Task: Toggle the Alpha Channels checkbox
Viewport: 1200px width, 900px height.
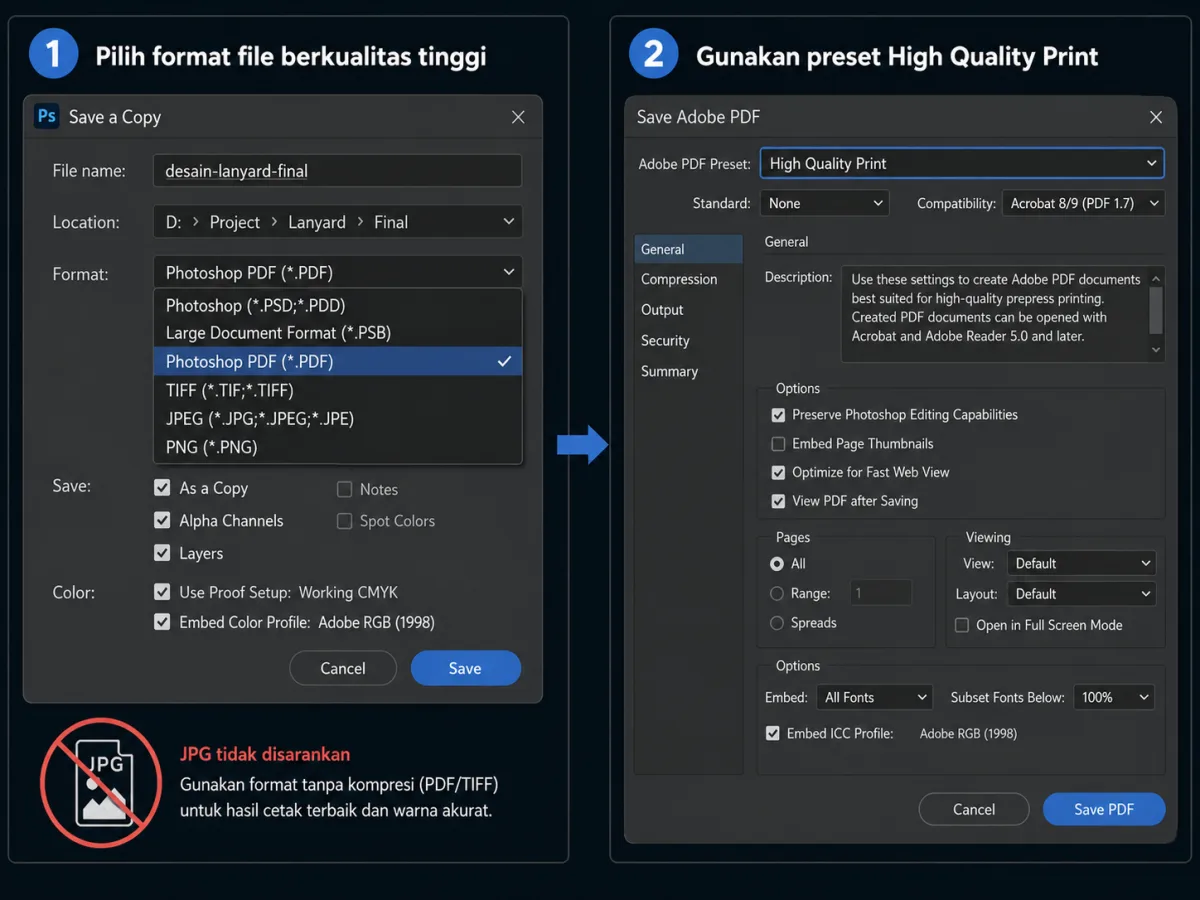Action: (162, 520)
